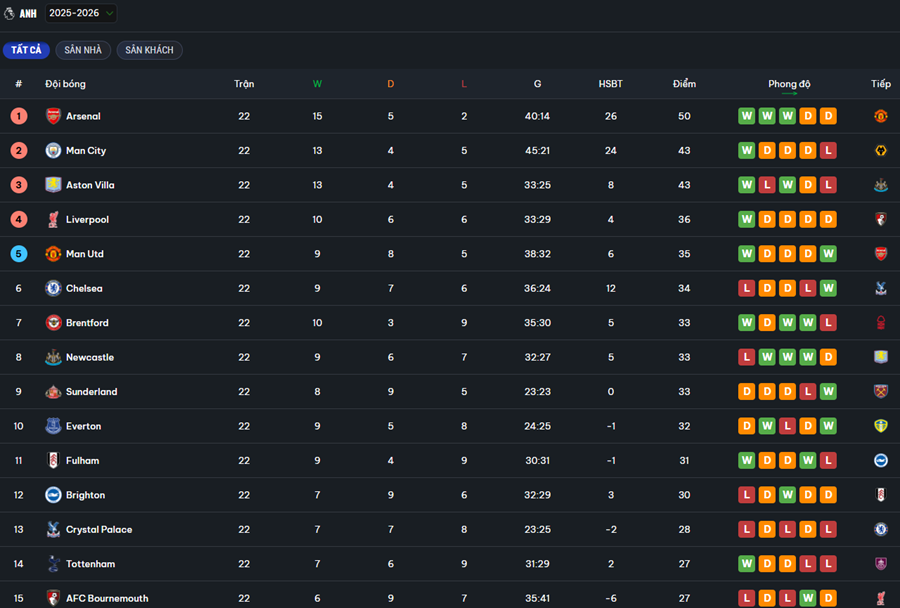Screen dimensions: 900x608
Task: Switch to the SÂN NHÀ tab
Action: [83, 50]
